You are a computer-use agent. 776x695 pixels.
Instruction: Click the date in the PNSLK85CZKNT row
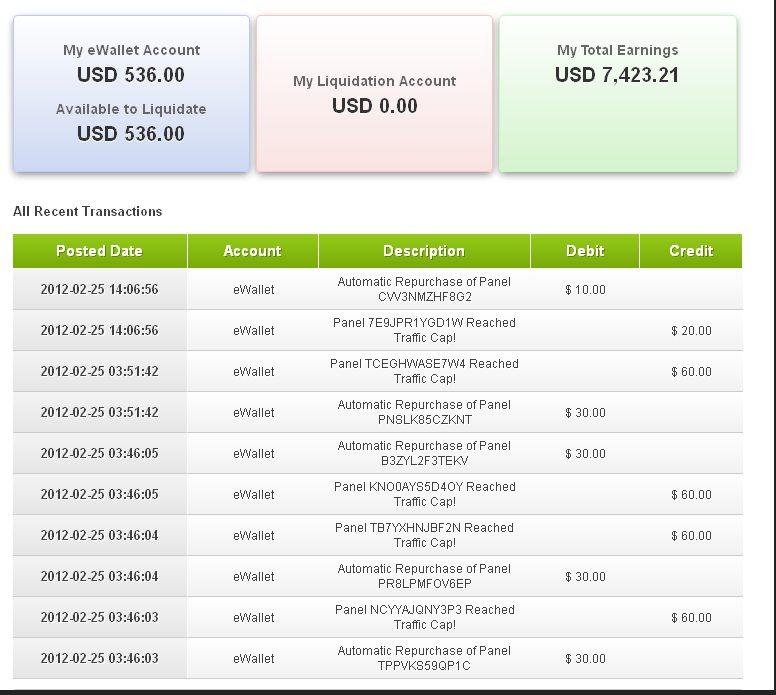99,412
